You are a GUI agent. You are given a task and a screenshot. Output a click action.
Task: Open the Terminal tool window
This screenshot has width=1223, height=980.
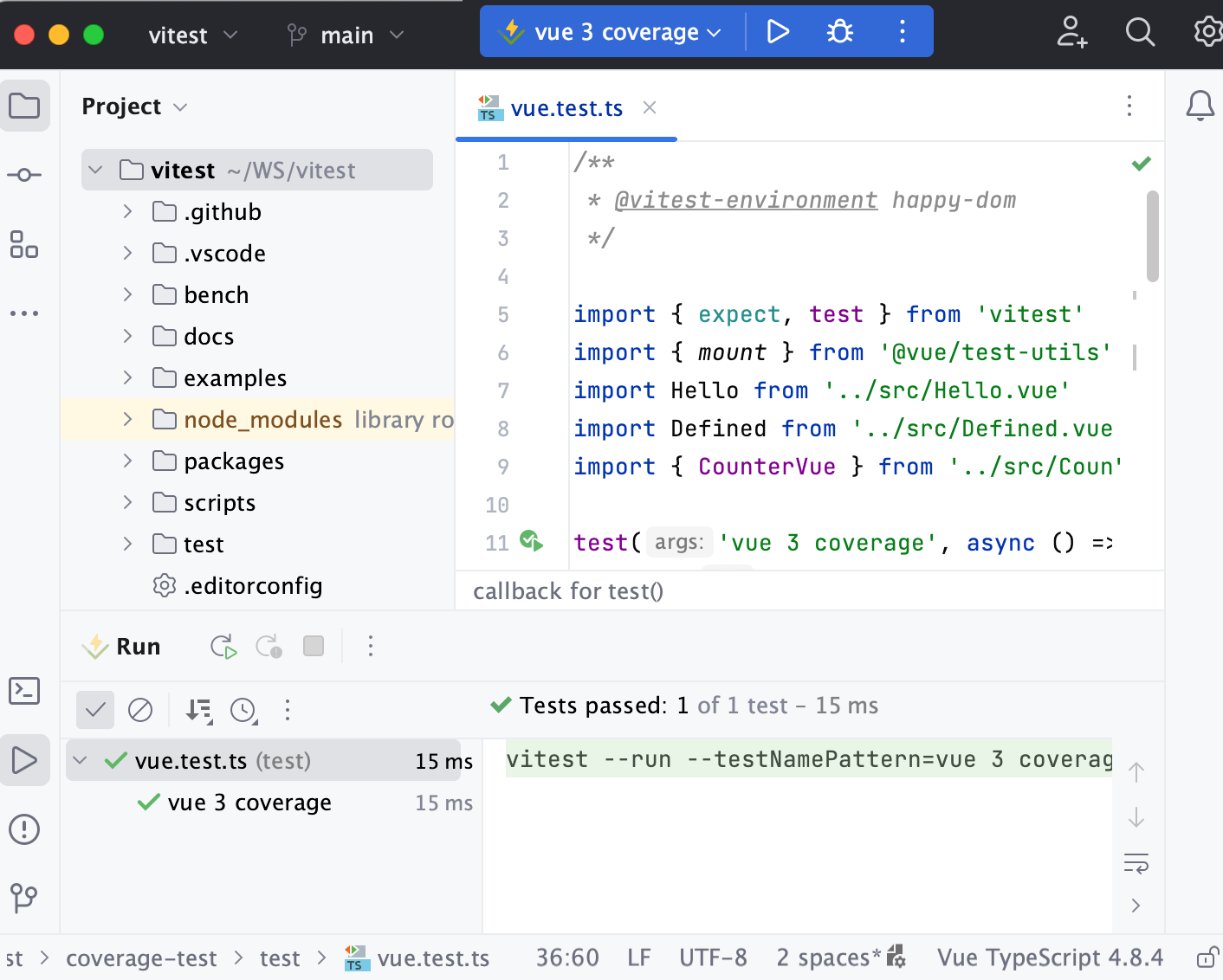tap(25, 691)
